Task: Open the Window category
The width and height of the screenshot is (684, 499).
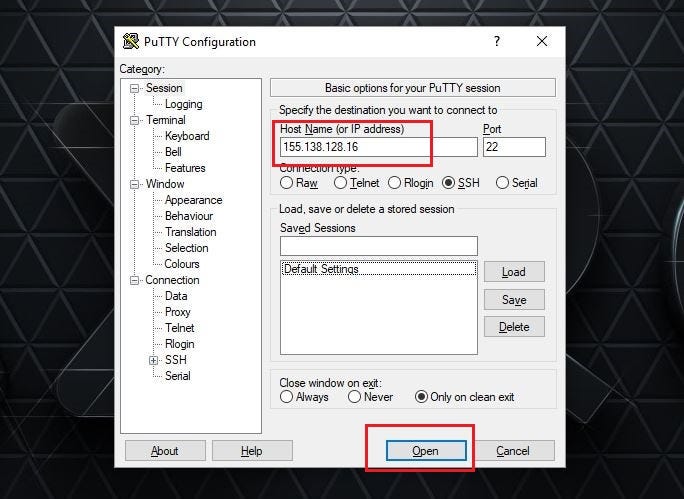Action: pos(165,184)
